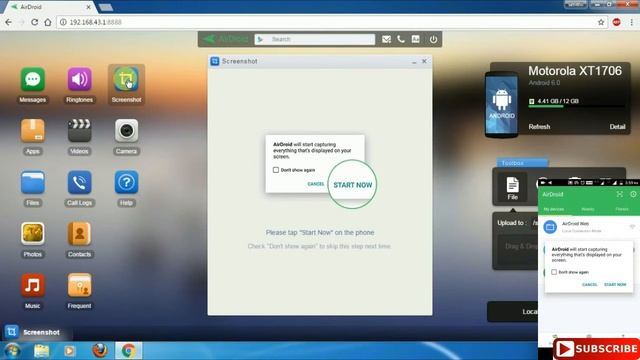
Task: Click the Motorola XT1706 device name
Action: click(575, 71)
